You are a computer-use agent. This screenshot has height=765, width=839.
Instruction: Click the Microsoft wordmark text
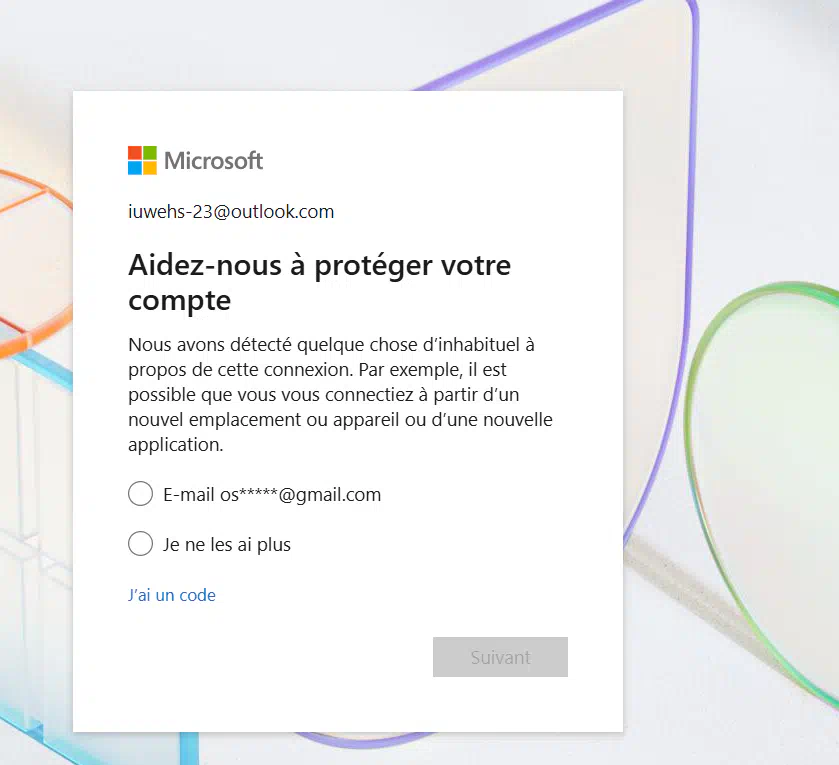213,160
